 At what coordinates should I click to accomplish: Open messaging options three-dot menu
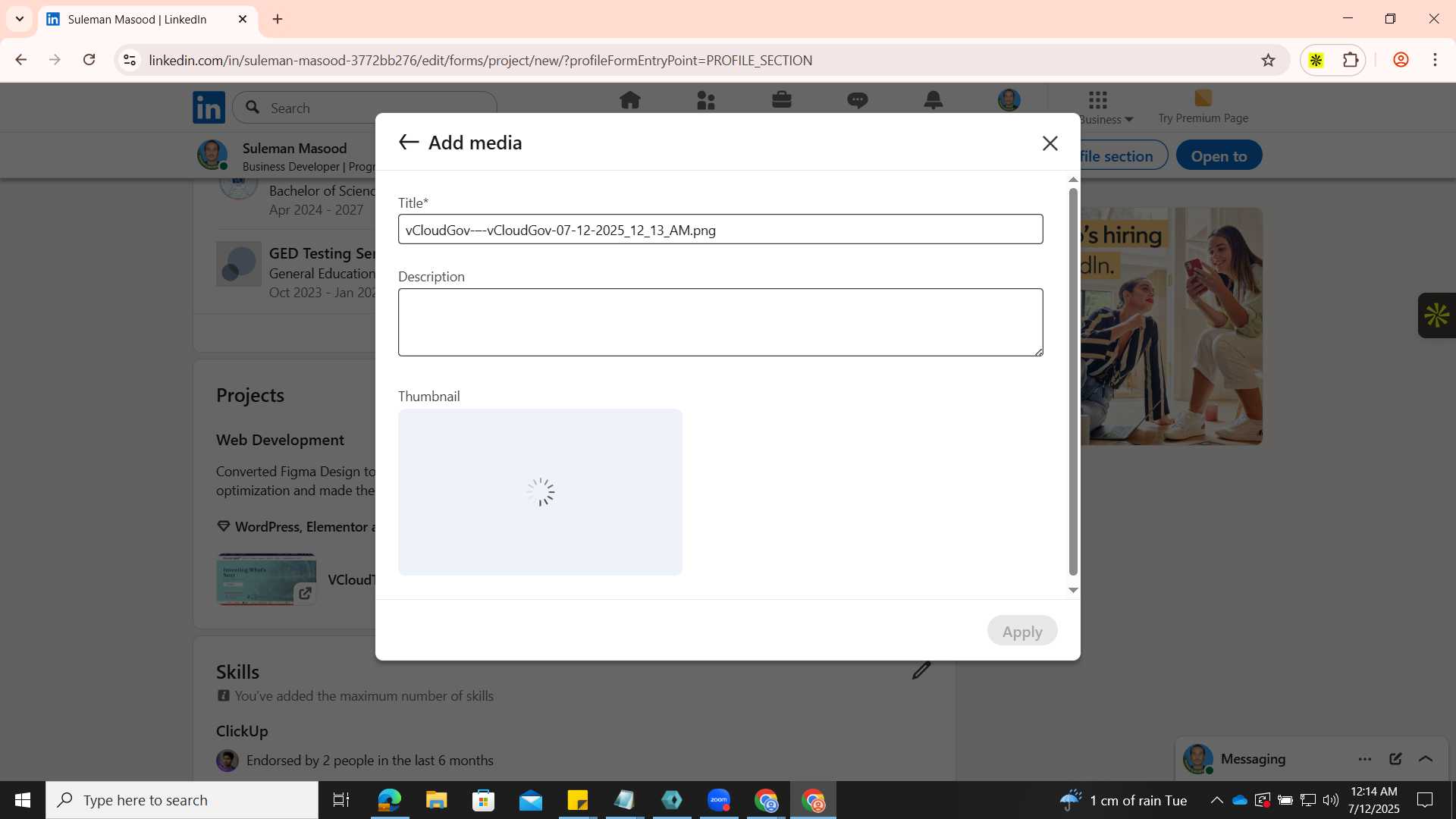1365,759
